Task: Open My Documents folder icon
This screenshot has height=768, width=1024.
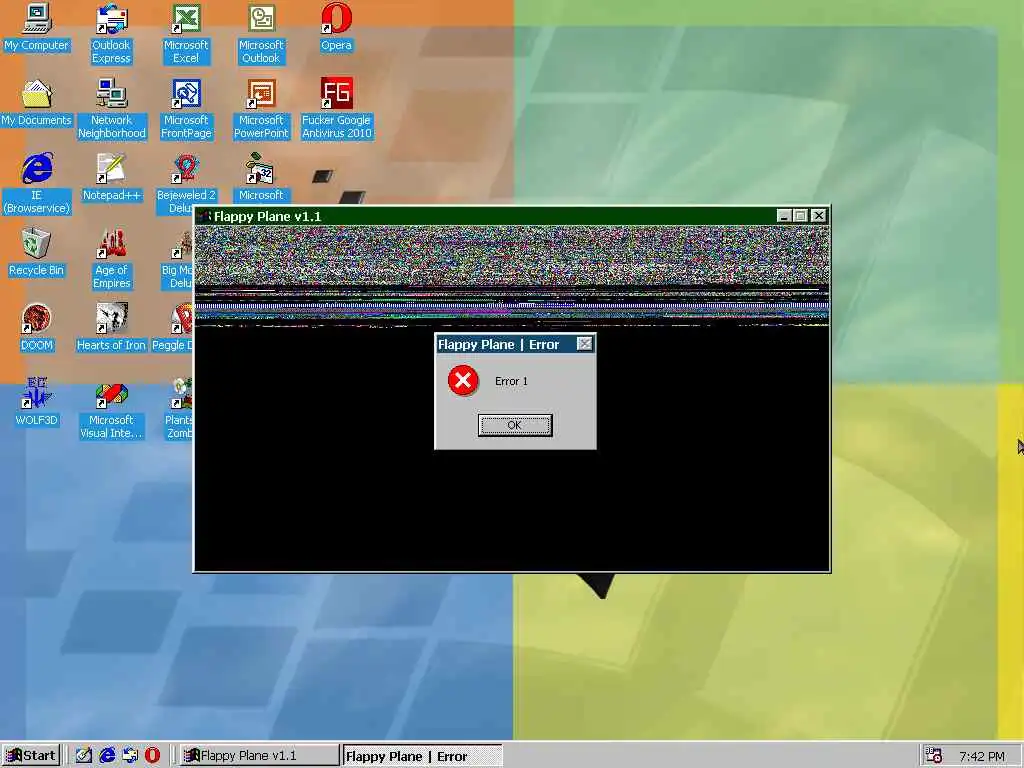Action: [x=37, y=103]
